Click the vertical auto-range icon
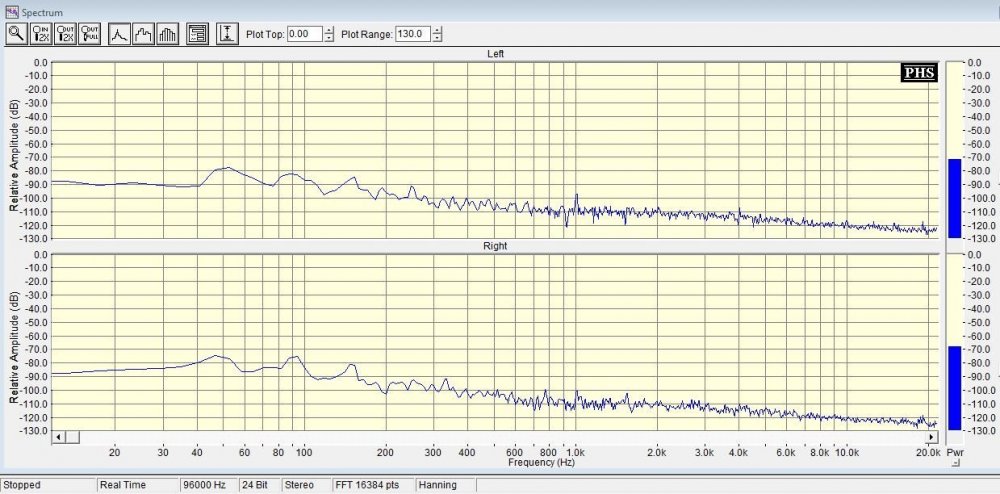 pyautogui.click(x=227, y=34)
